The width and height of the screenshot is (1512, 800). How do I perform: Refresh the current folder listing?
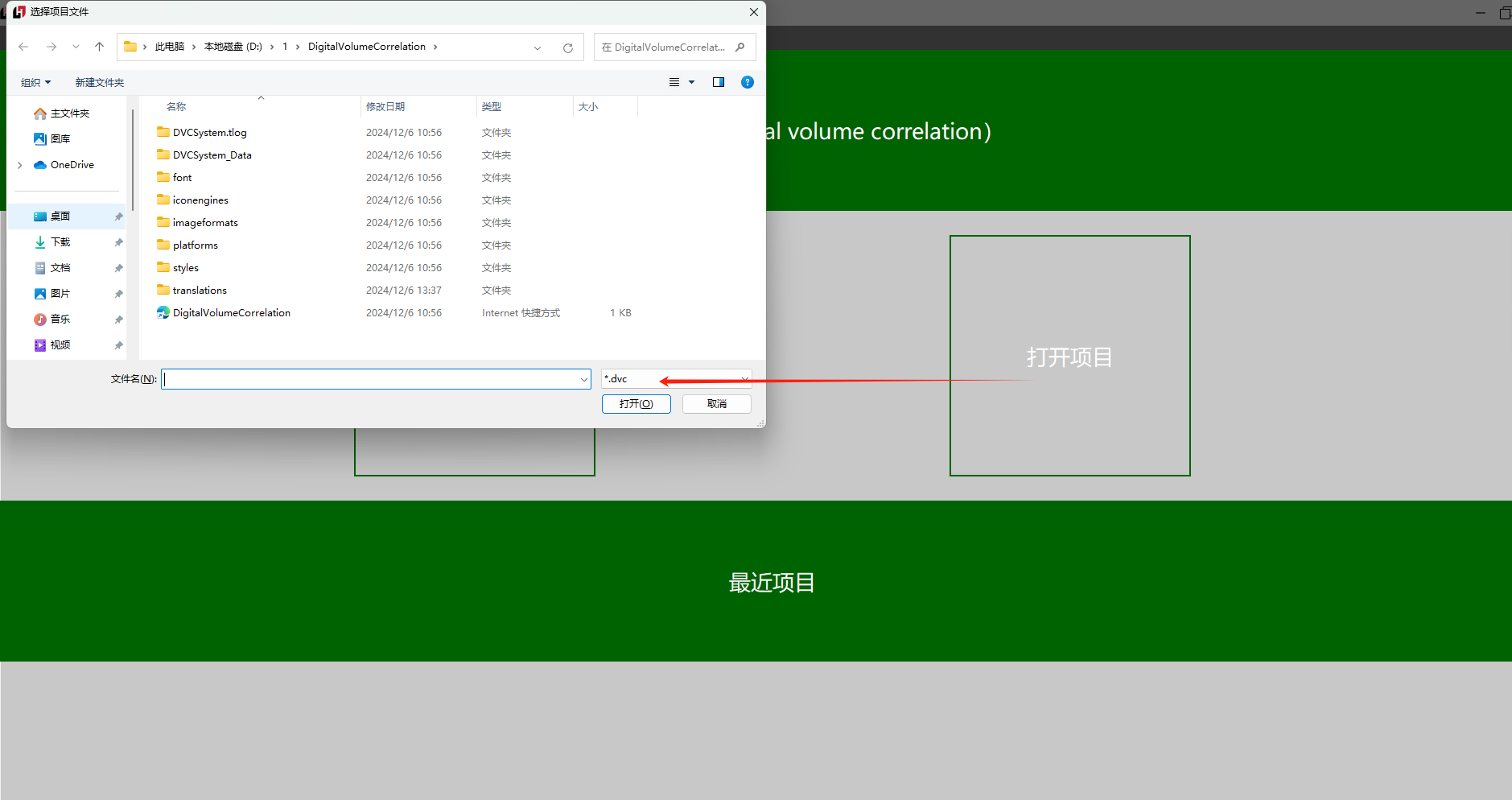tap(567, 47)
